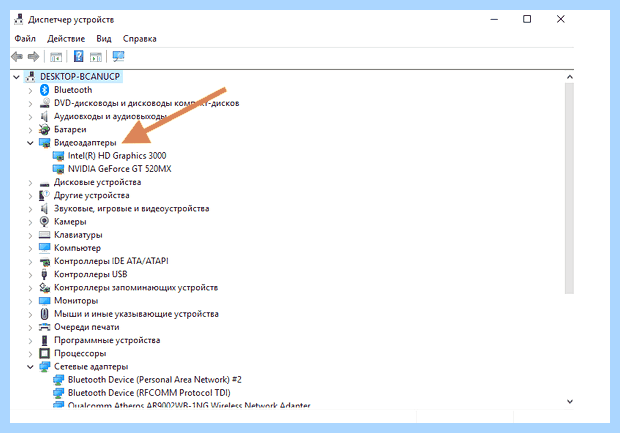Minimize the Диспетчер устройств window
620x433 pixels.
494,19
